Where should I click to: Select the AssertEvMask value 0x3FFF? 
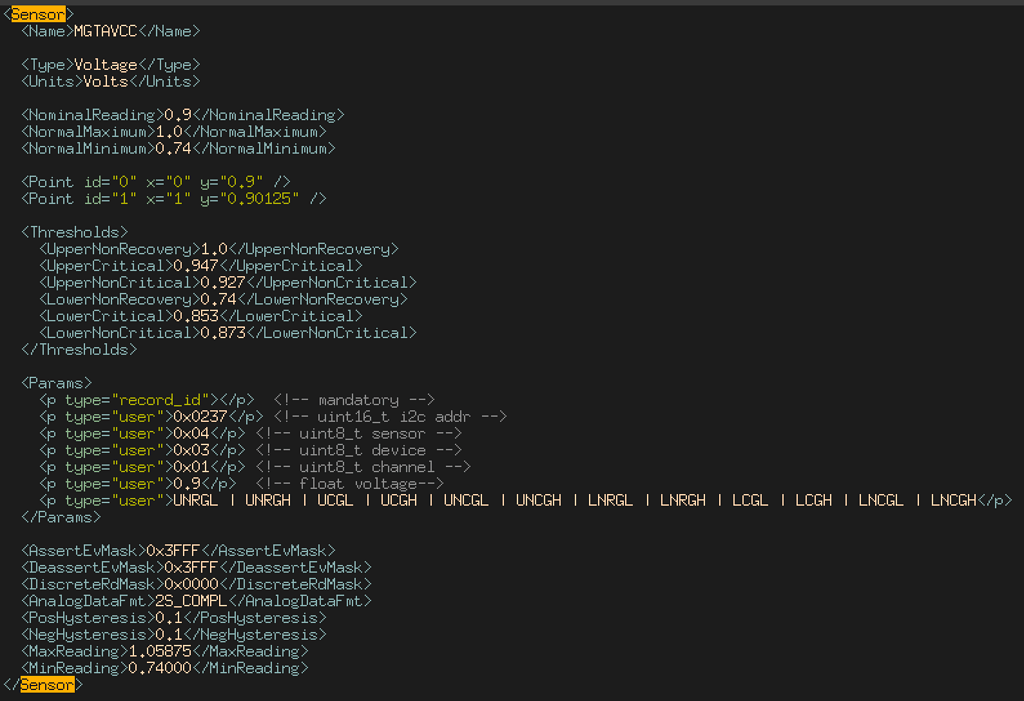tap(173, 551)
